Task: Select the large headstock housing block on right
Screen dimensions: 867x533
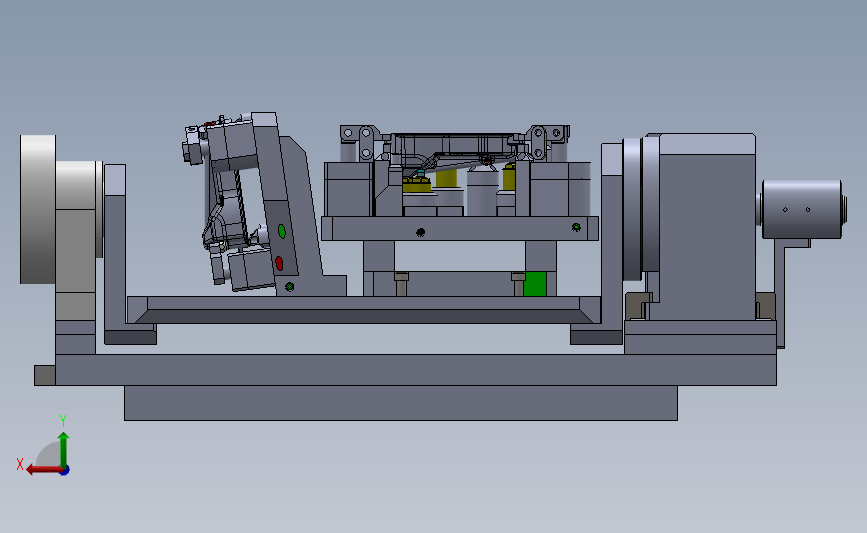Action: [707, 227]
